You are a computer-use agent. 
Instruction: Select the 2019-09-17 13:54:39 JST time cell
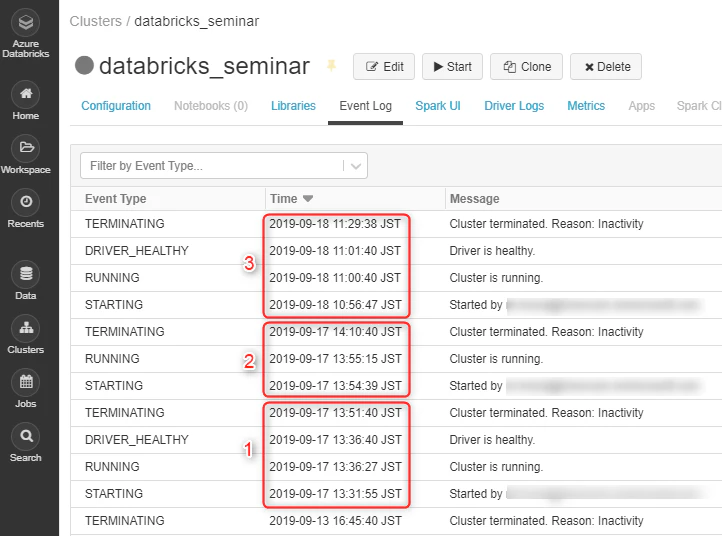tap(335, 386)
